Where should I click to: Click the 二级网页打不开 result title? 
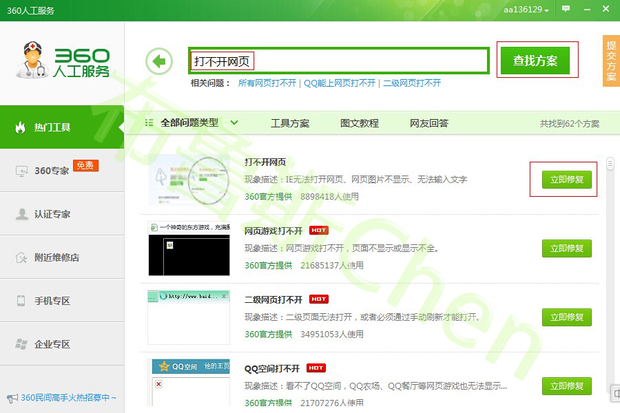click(x=273, y=299)
